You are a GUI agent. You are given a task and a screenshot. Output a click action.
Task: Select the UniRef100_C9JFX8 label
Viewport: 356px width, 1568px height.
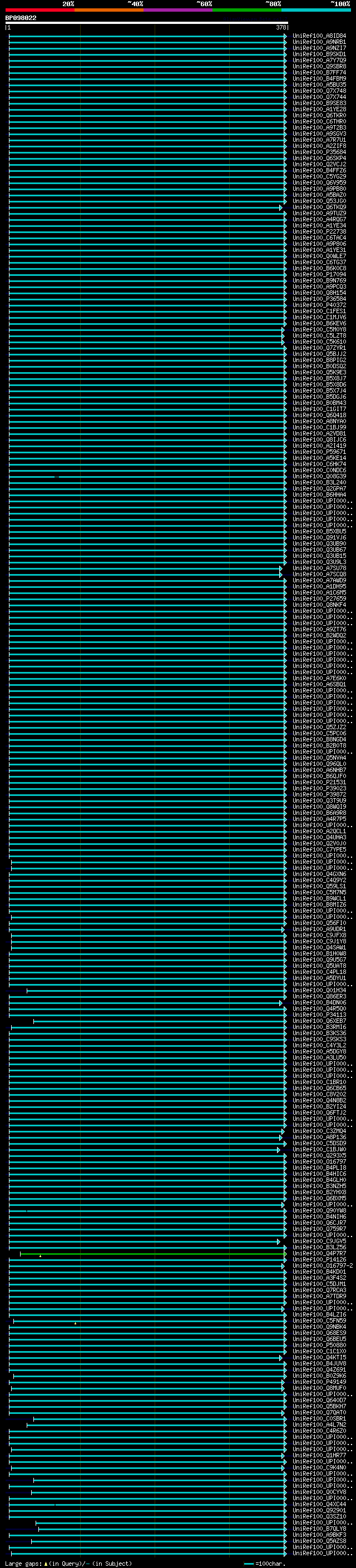coord(319,936)
